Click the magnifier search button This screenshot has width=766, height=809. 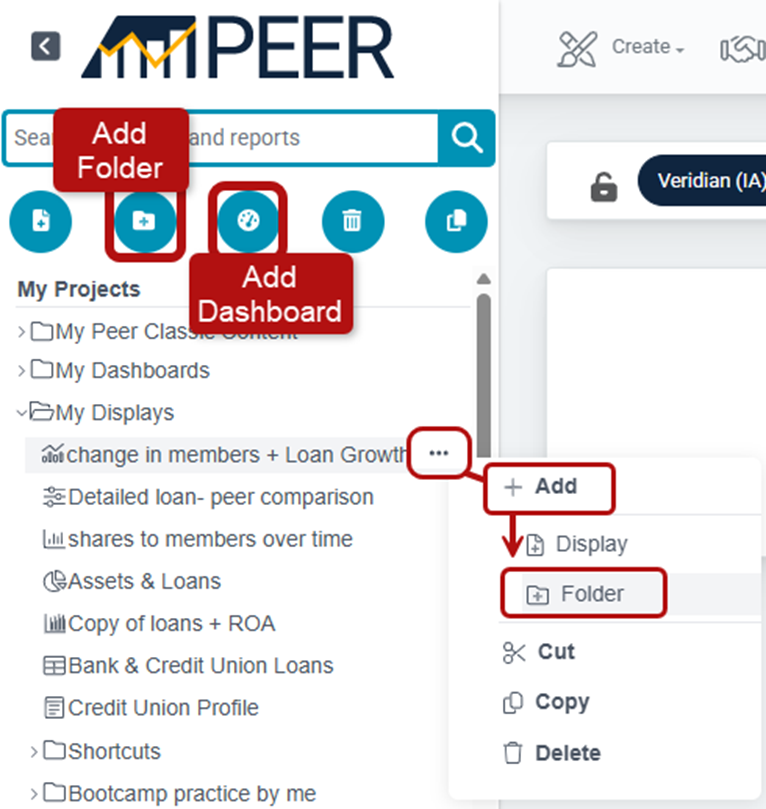(467, 138)
